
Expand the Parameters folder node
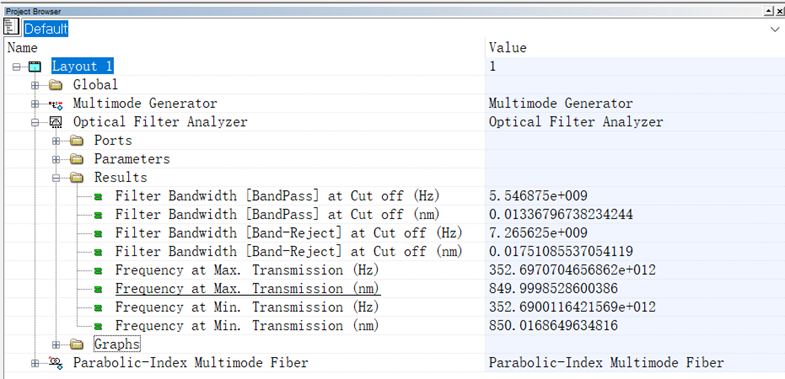coord(56,159)
